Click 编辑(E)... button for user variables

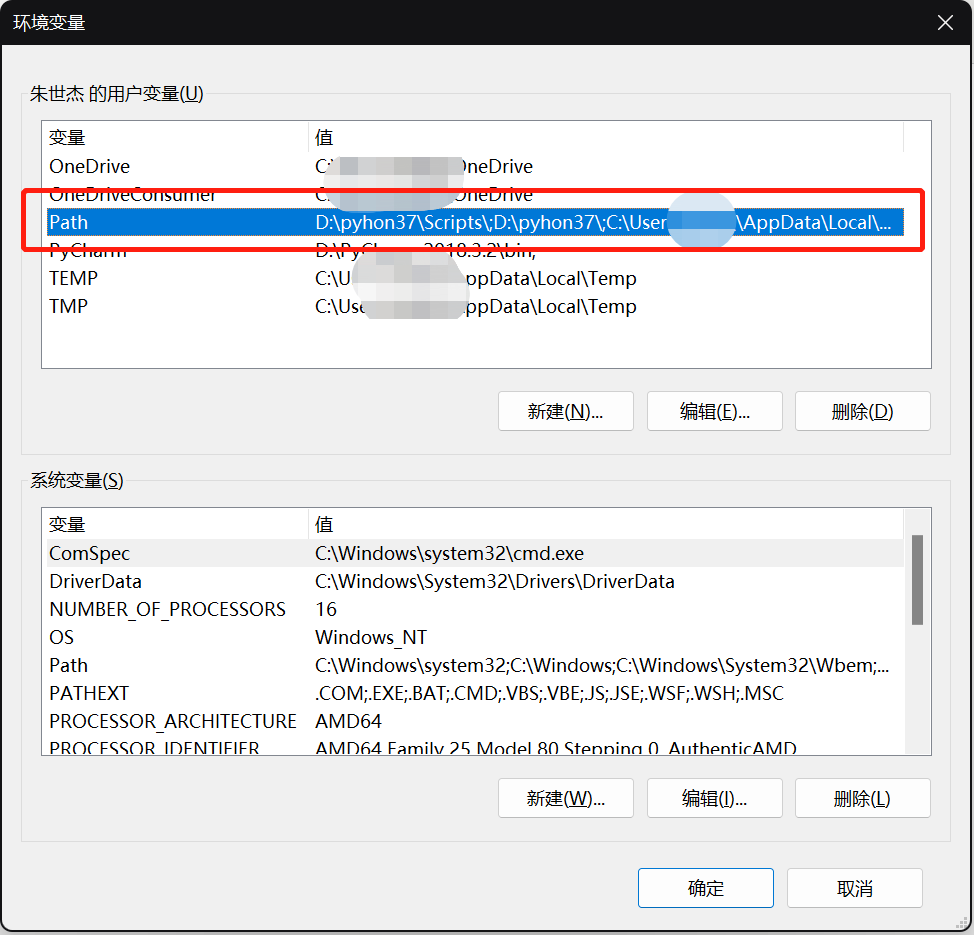[x=714, y=411]
